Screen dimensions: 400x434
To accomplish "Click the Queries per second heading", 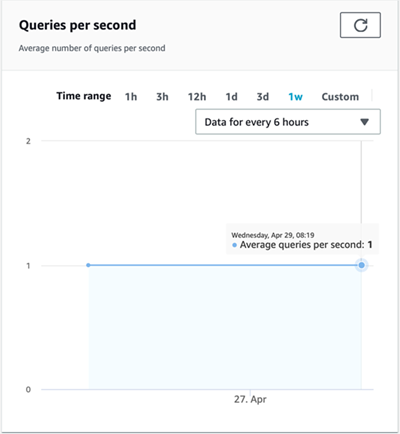I will click(x=77, y=25).
